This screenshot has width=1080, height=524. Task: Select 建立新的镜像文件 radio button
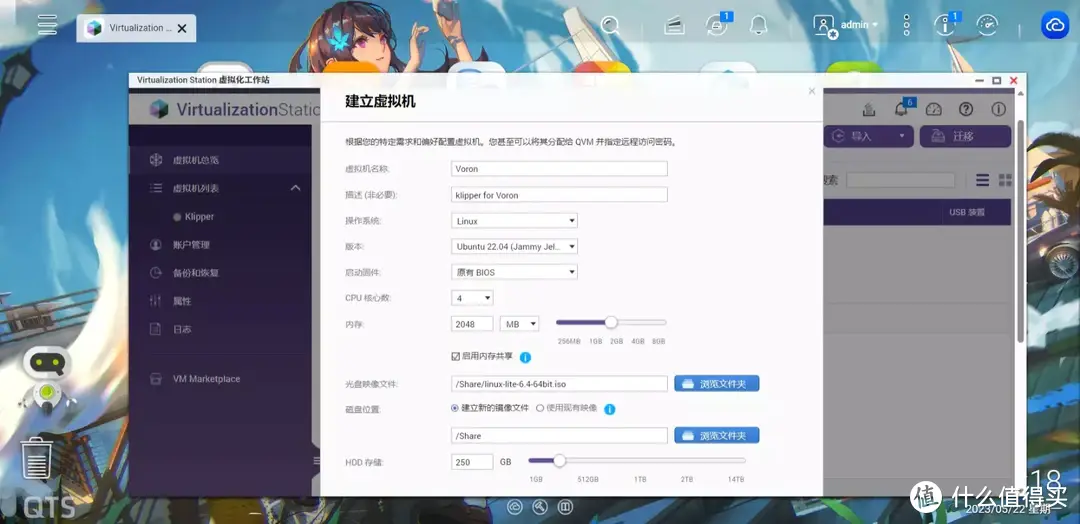pos(455,408)
